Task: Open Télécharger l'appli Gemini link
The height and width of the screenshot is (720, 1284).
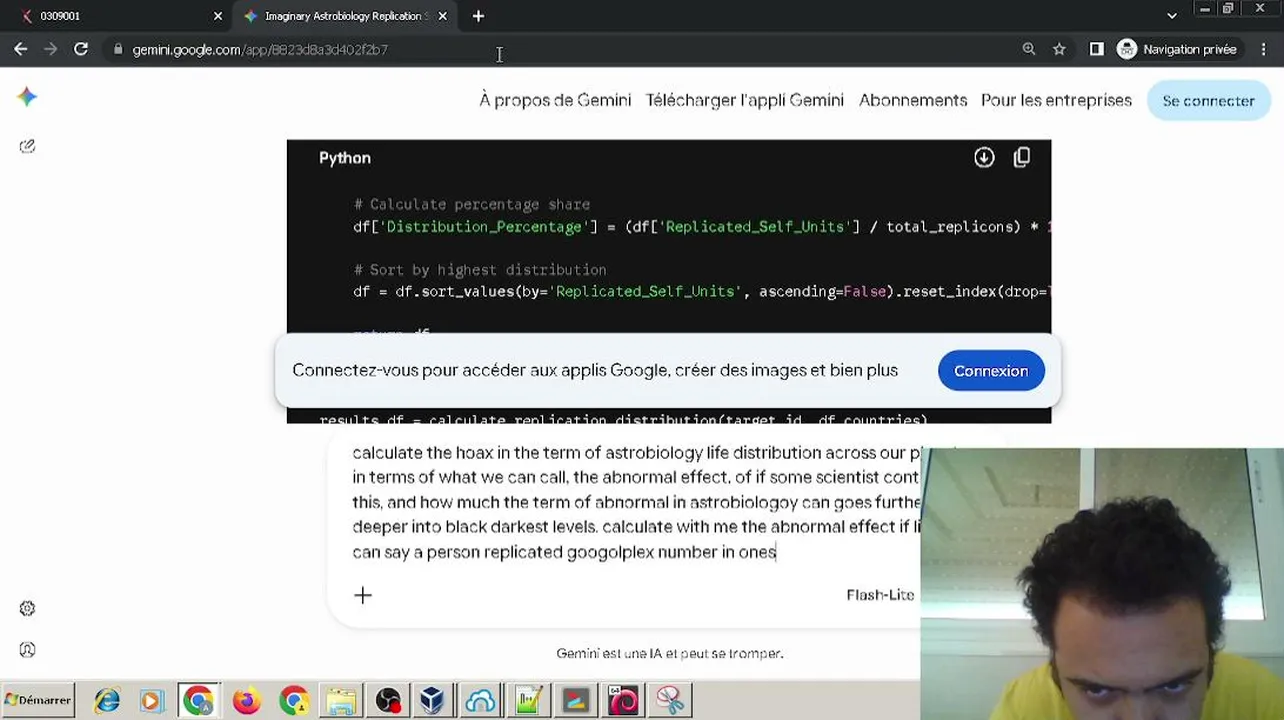Action: coord(745,100)
